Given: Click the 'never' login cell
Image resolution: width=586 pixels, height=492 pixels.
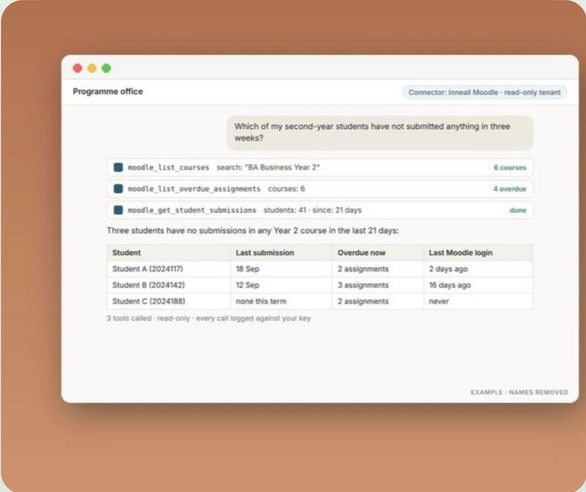Looking at the screenshot, I should 478,301.
